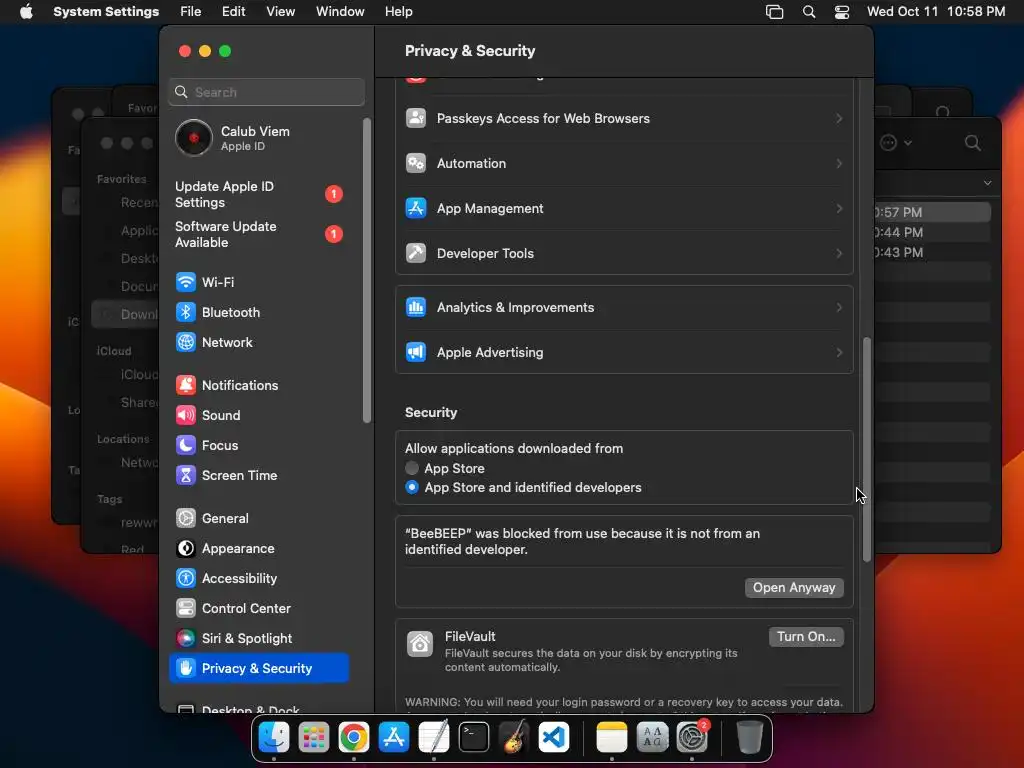Select App Store and identified developers option
The image size is (1024, 768).
tap(411, 487)
